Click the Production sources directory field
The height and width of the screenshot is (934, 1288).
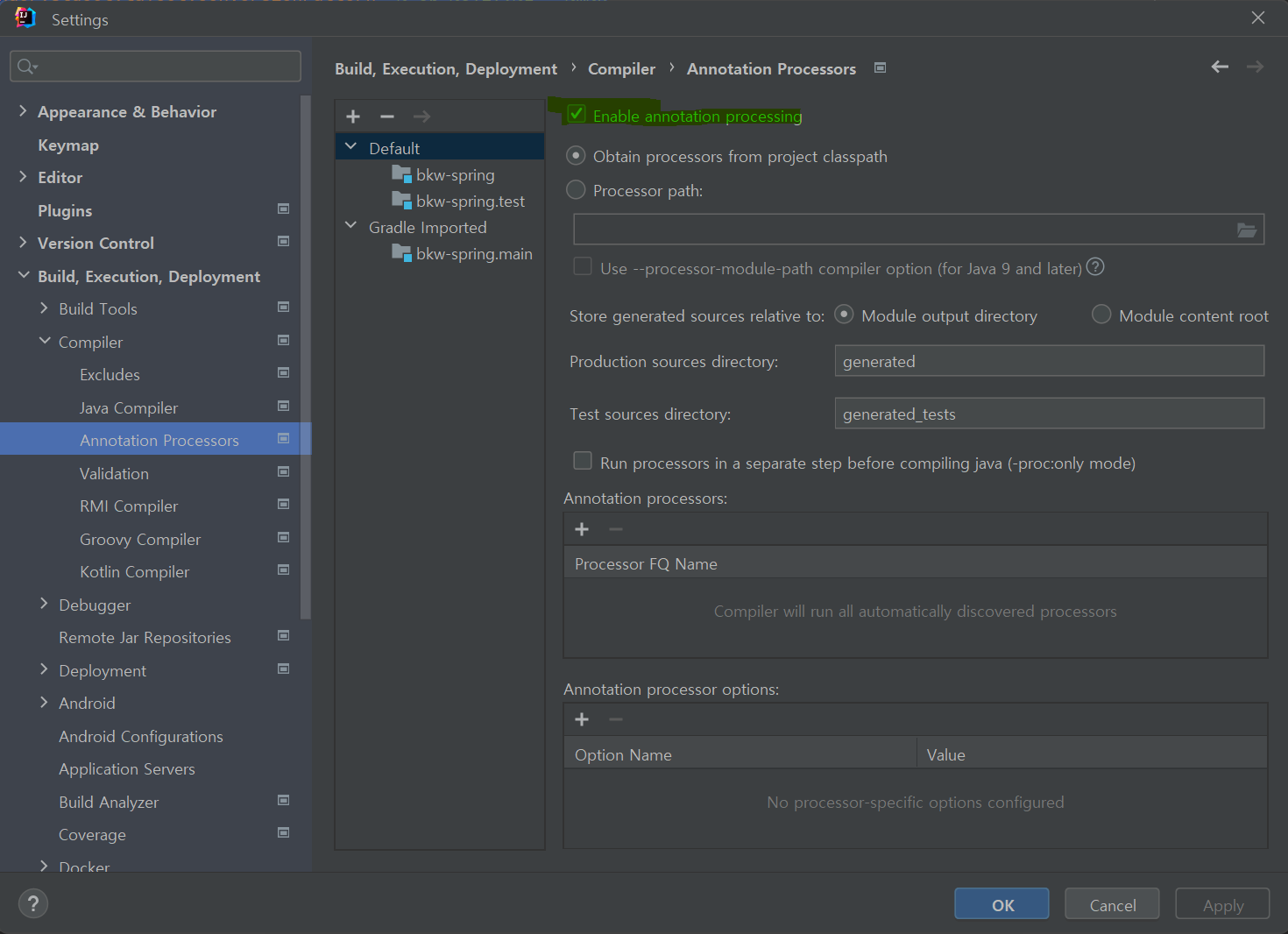[1050, 361]
